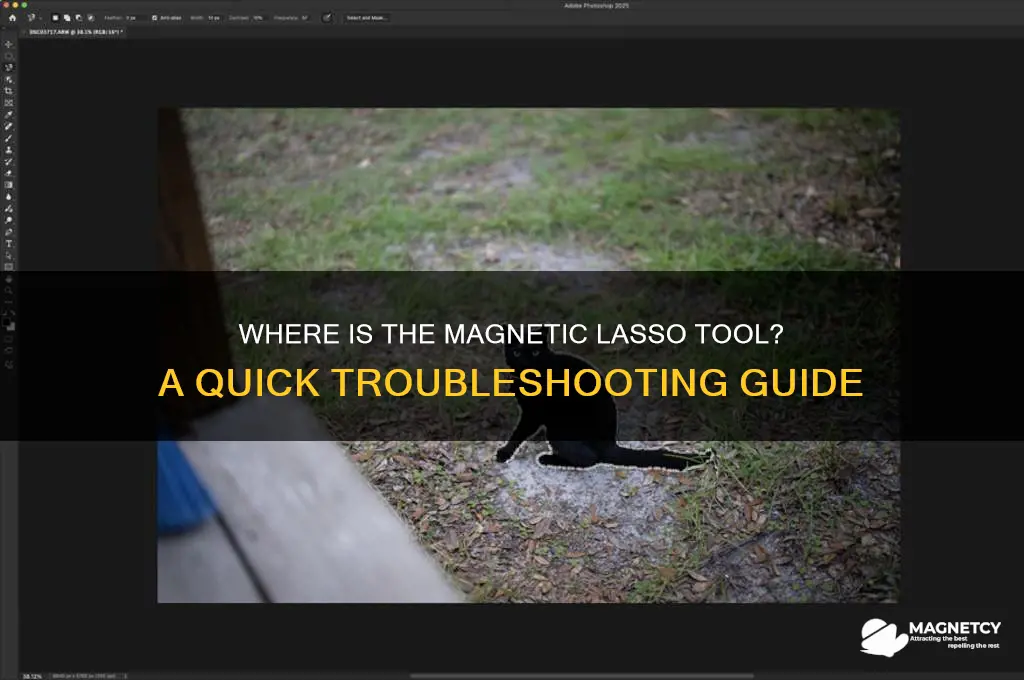This screenshot has height=680, width=1024.
Task: Edit the Frequency value field
Action: pos(304,18)
